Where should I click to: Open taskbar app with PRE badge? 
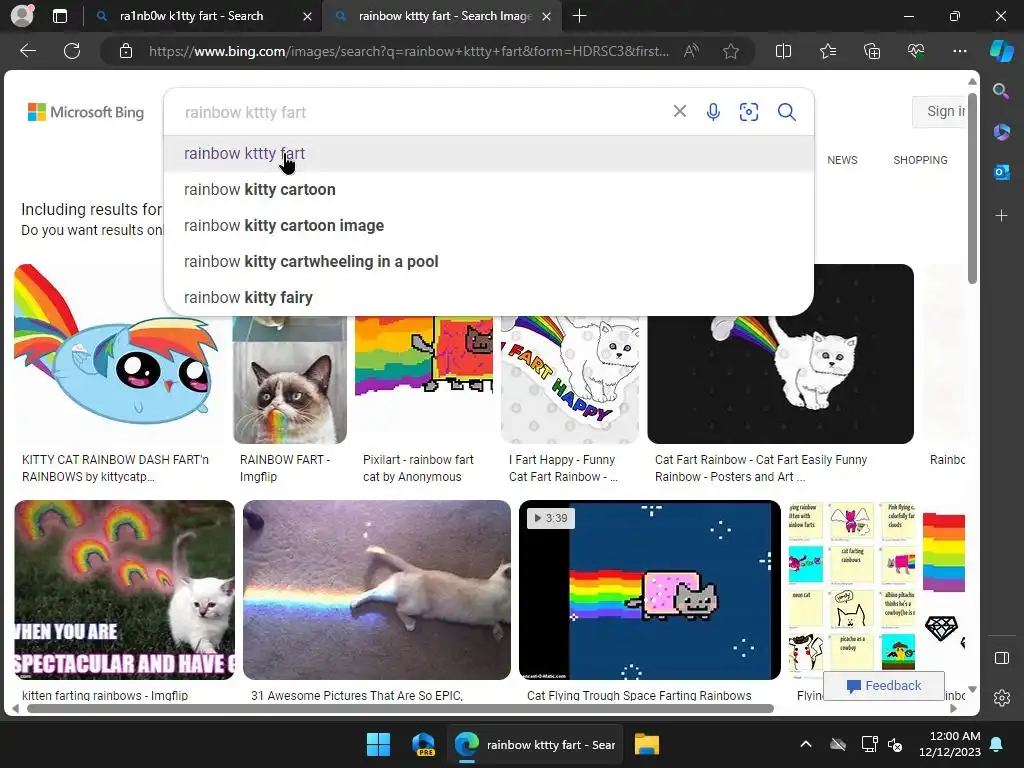pyautogui.click(x=424, y=744)
